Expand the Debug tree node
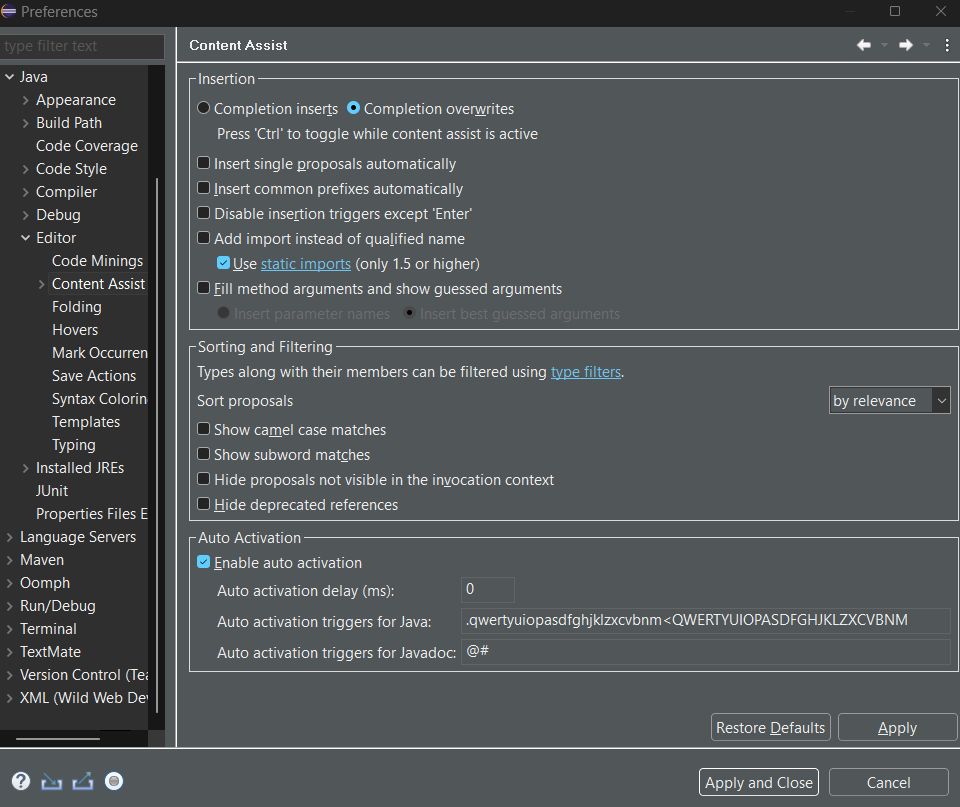The height and width of the screenshot is (807, 960). pos(25,215)
